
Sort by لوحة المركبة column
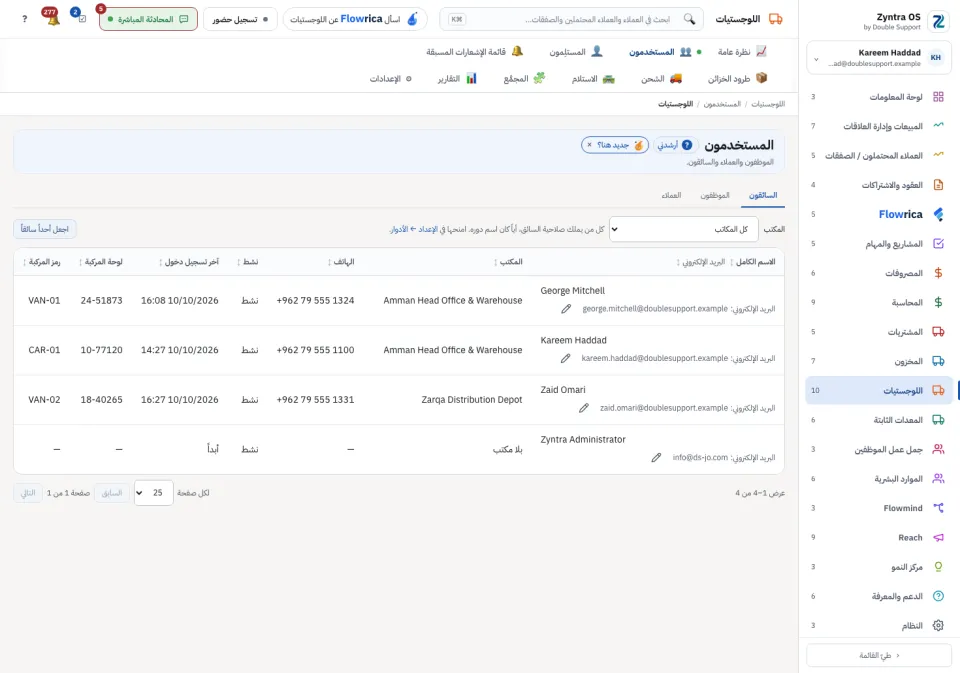click(100, 262)
